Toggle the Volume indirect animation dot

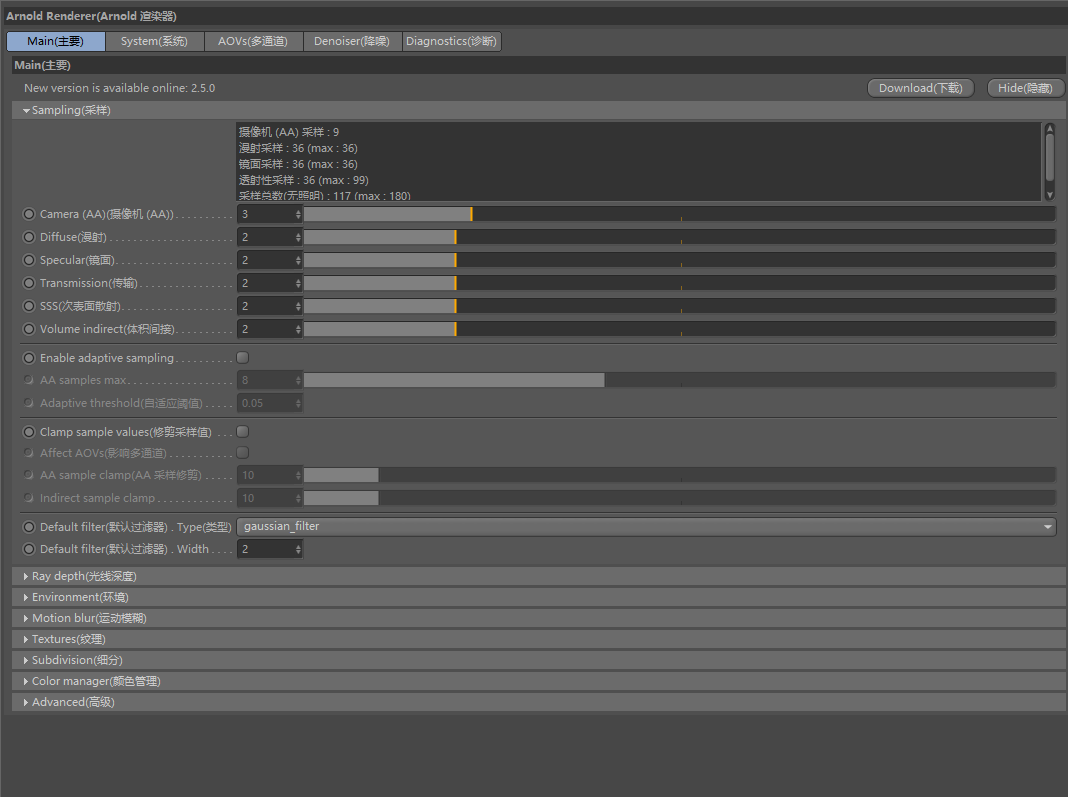(29, 329)
